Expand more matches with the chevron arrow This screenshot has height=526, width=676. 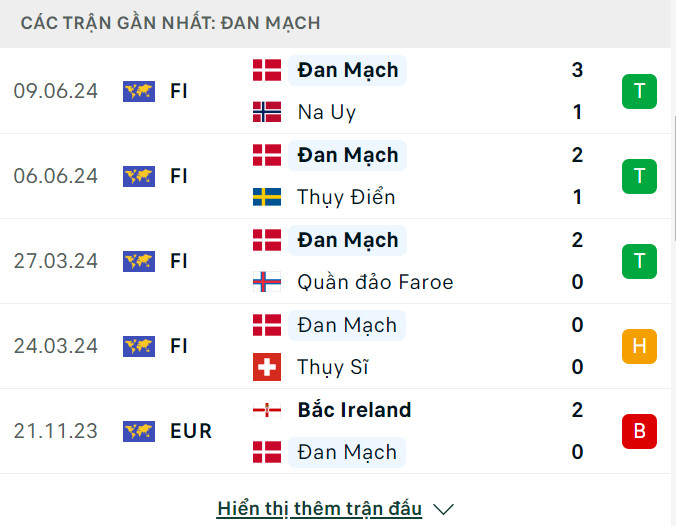(x=445, y=509)
